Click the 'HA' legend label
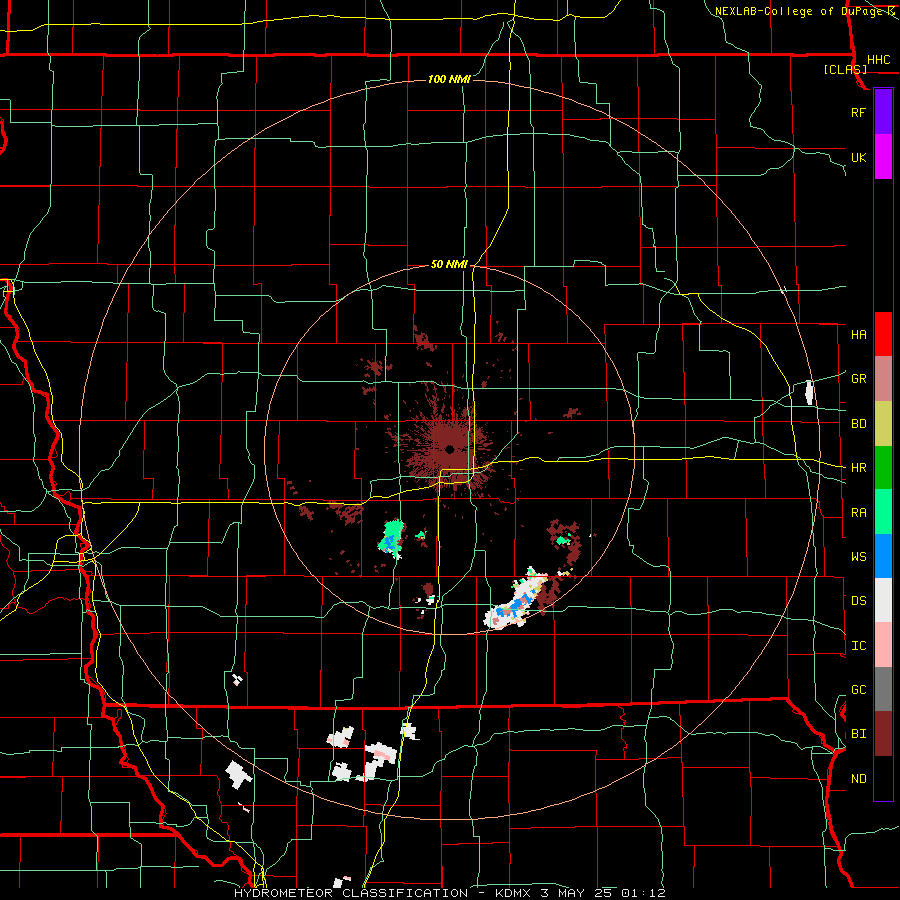 [x=858, y=335]
